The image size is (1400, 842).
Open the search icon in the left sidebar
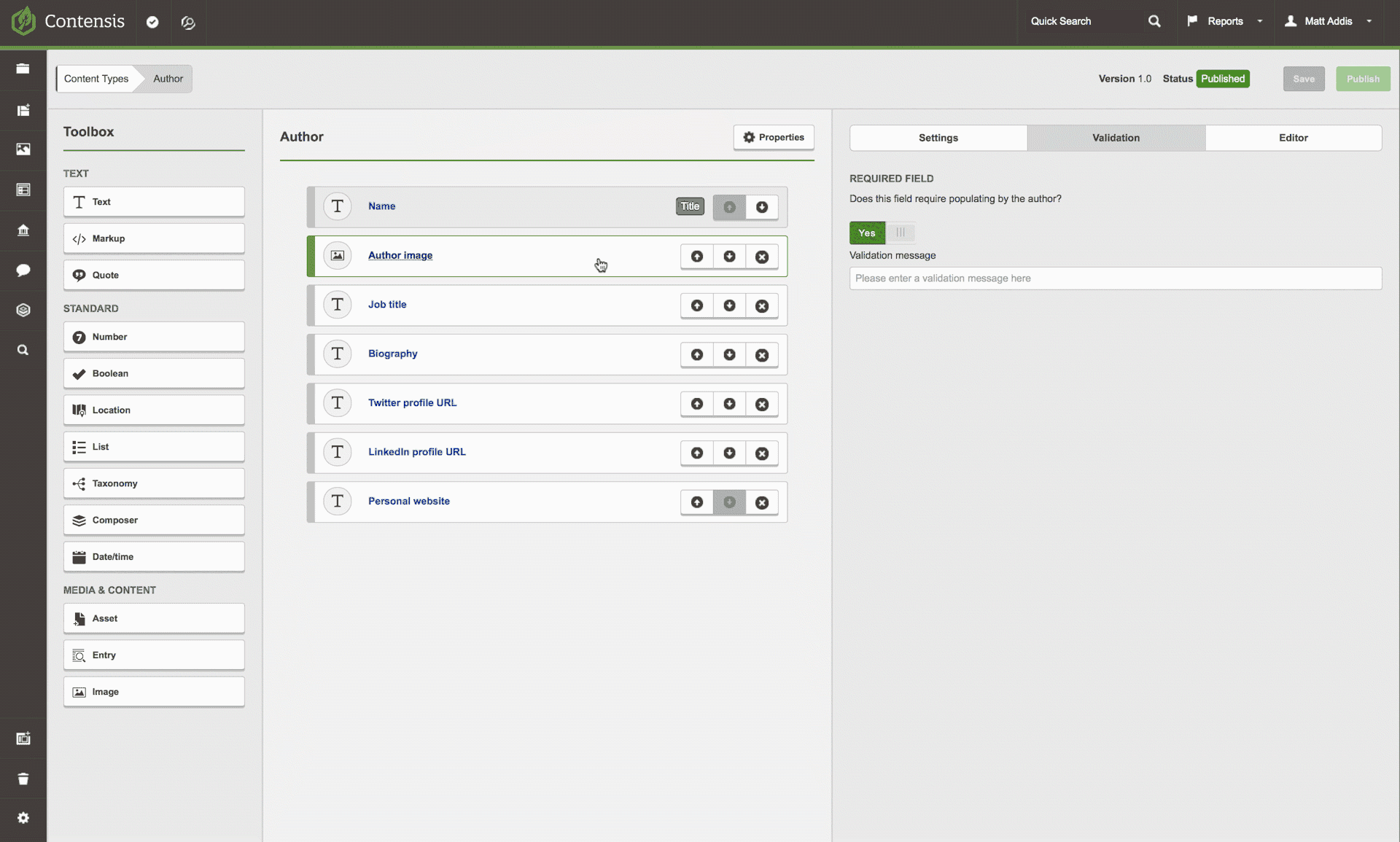click(23, 350)
